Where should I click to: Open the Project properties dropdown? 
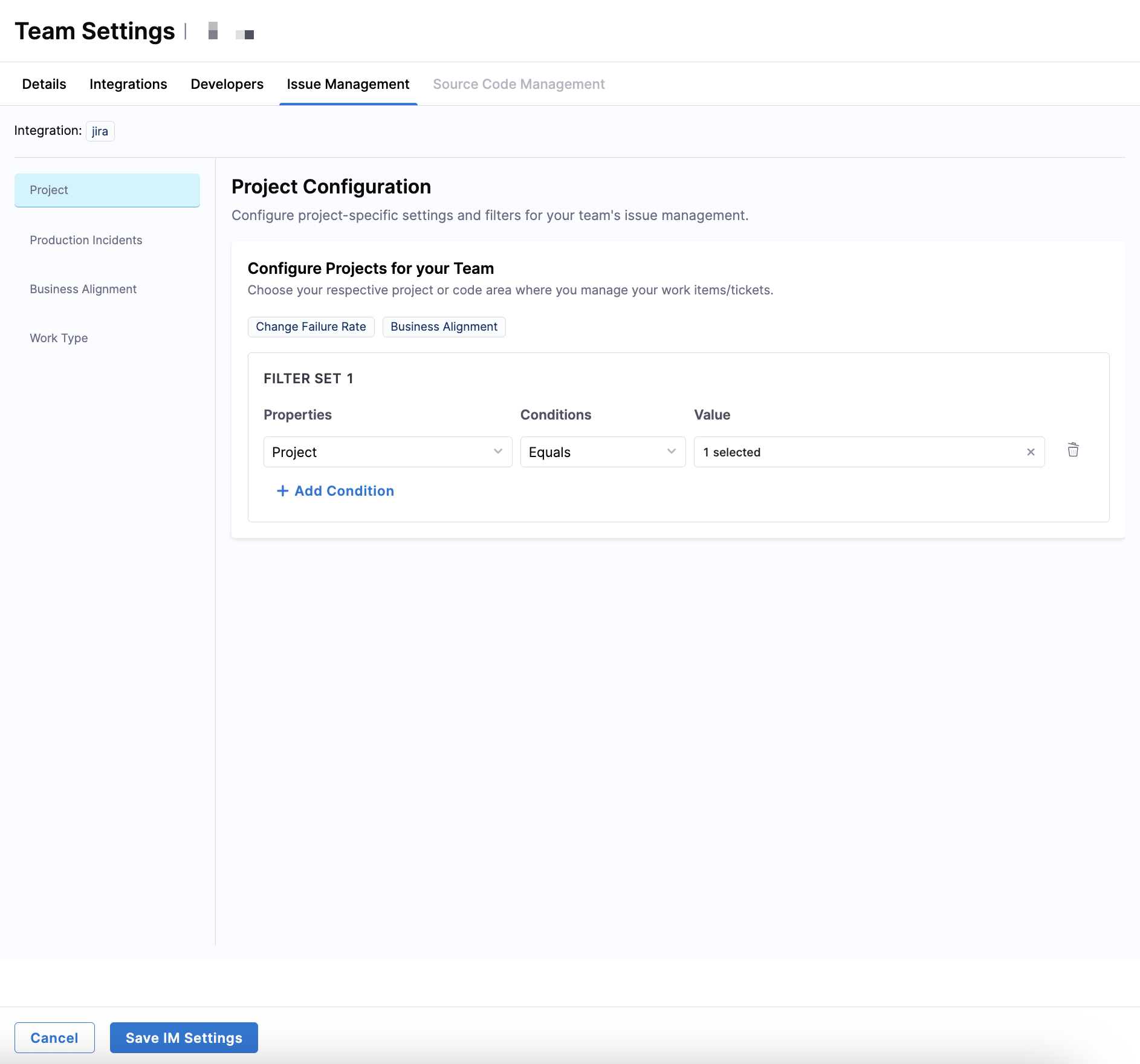[x=387, y=452]
